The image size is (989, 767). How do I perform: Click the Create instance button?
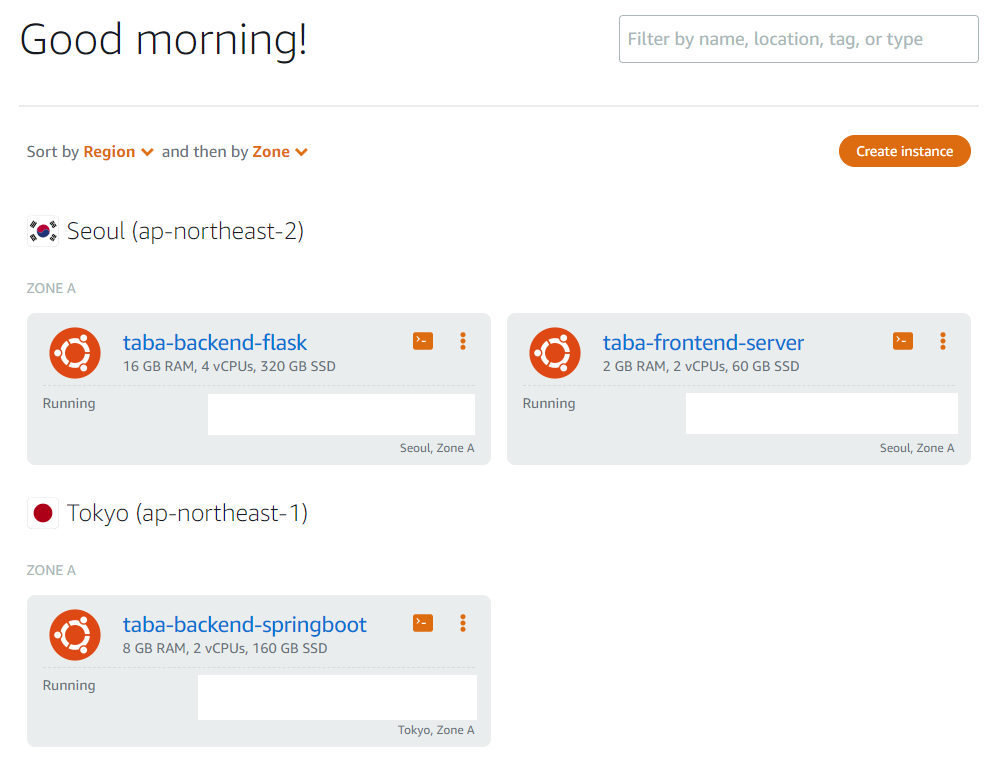[904, 151]
